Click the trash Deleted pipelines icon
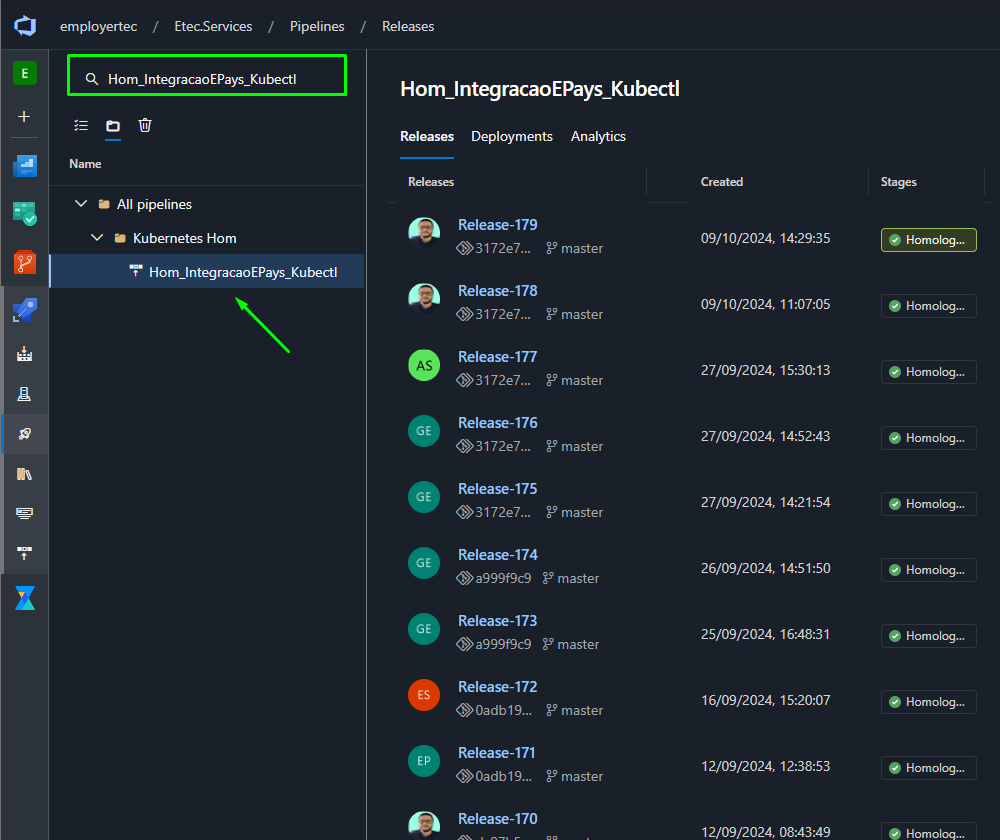The height and width of the screenshot is (840, 1000). tap(145, 125)
